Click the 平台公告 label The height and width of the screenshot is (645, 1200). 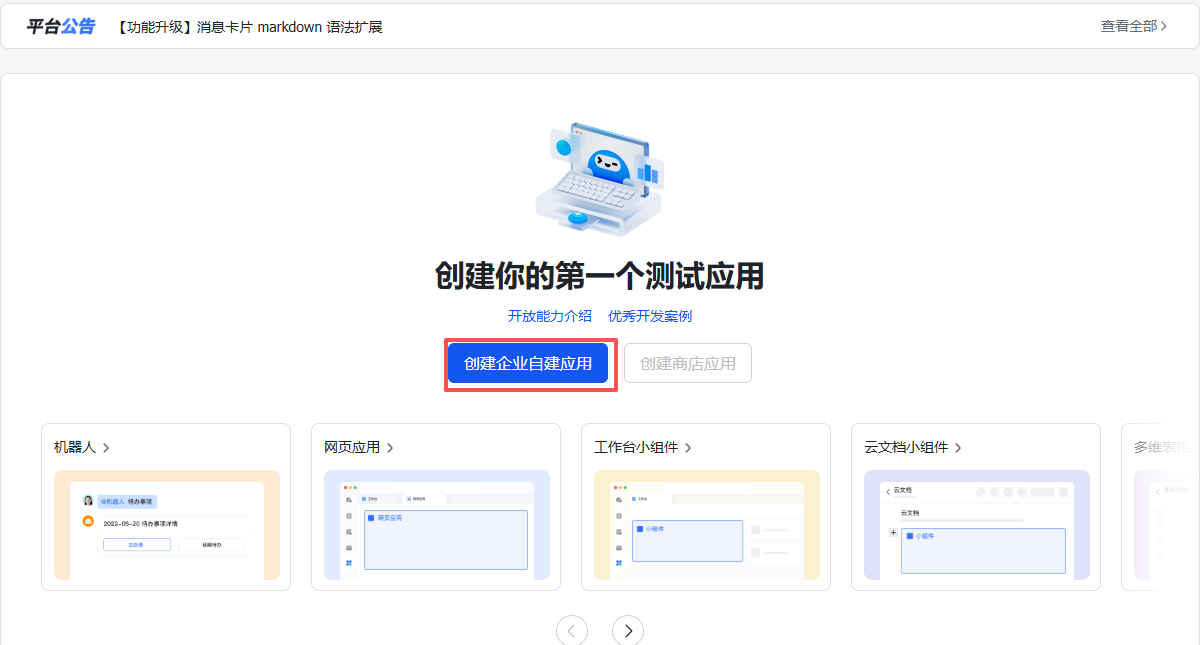[x=61, y=26]
